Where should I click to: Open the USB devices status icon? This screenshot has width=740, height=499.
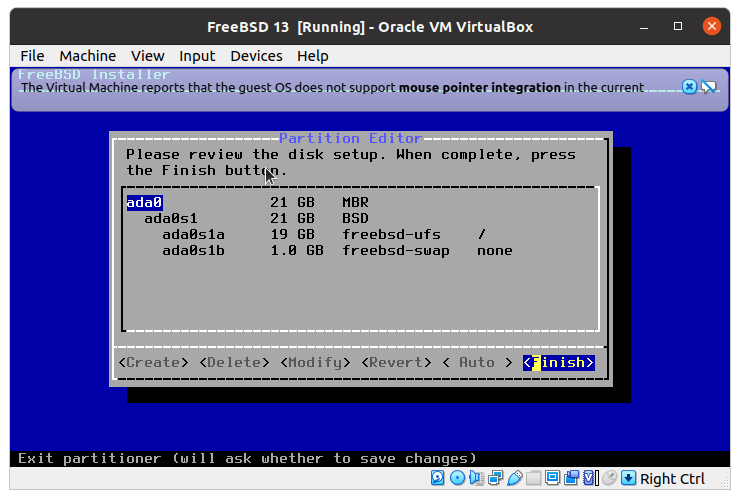point(515,478)
